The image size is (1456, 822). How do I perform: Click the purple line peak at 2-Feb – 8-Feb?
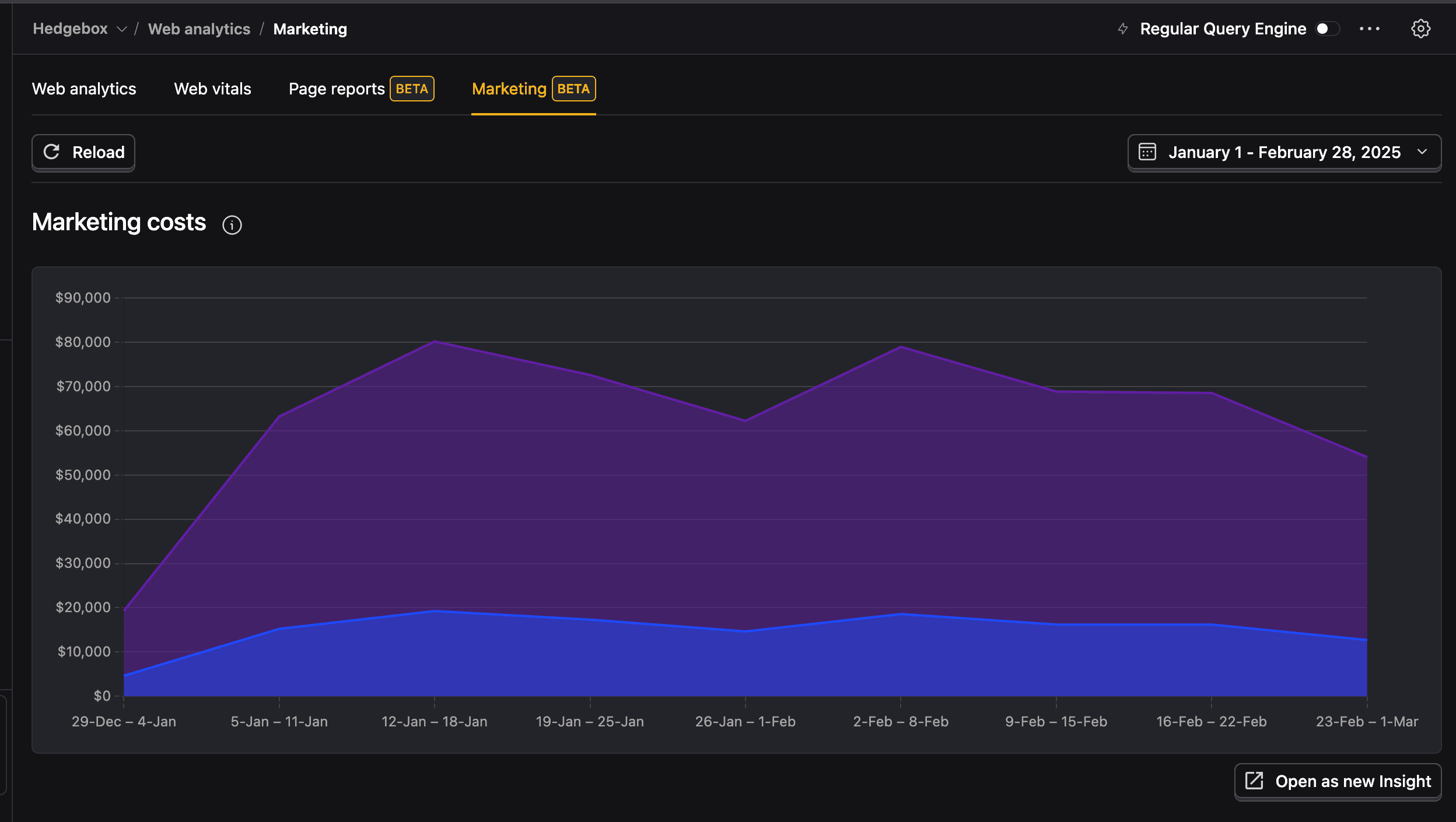pyautogui.click(x=901, y=347)
